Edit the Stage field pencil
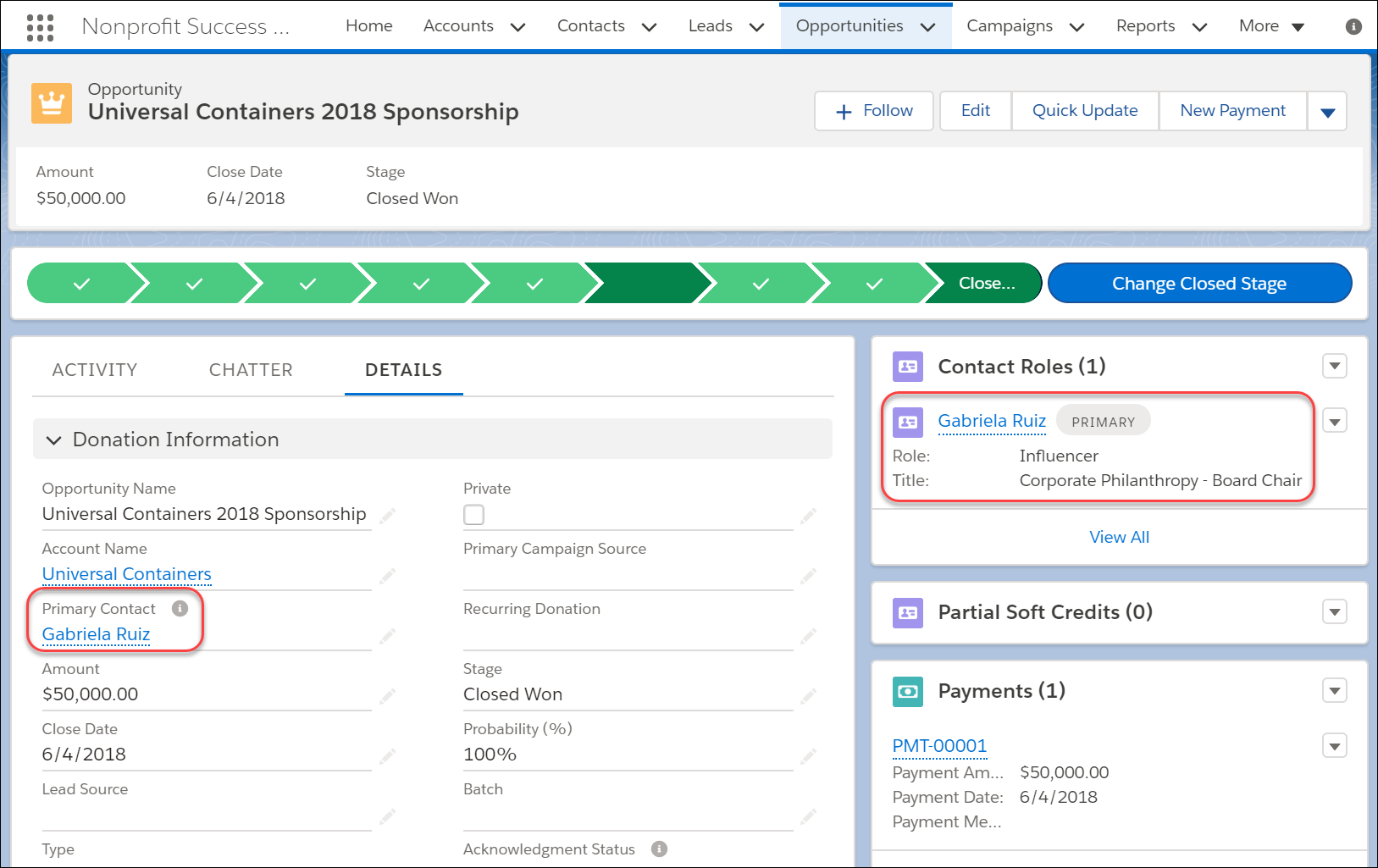This screenshot has width=1378, height=868. (x=809, y=696)
